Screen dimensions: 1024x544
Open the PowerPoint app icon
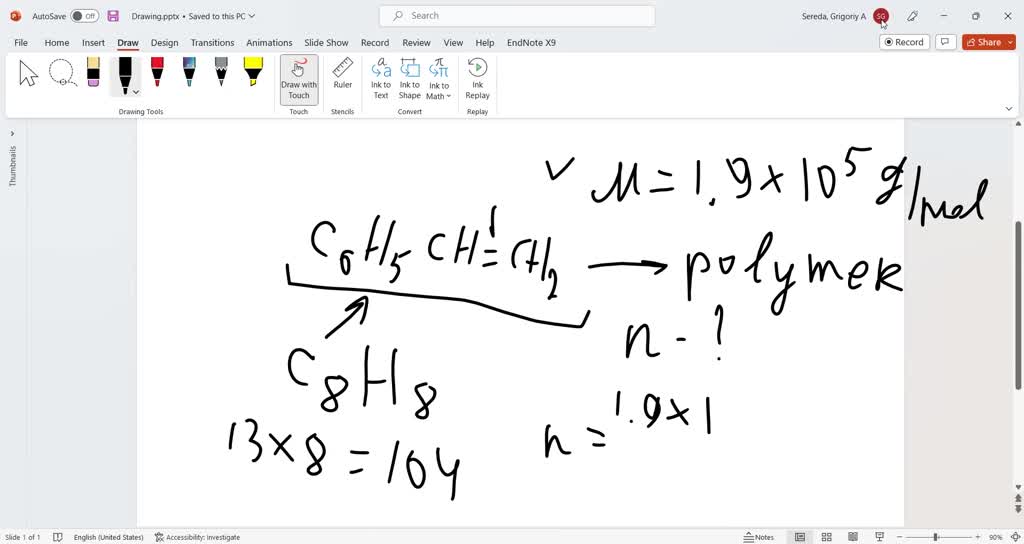[16, 16]
